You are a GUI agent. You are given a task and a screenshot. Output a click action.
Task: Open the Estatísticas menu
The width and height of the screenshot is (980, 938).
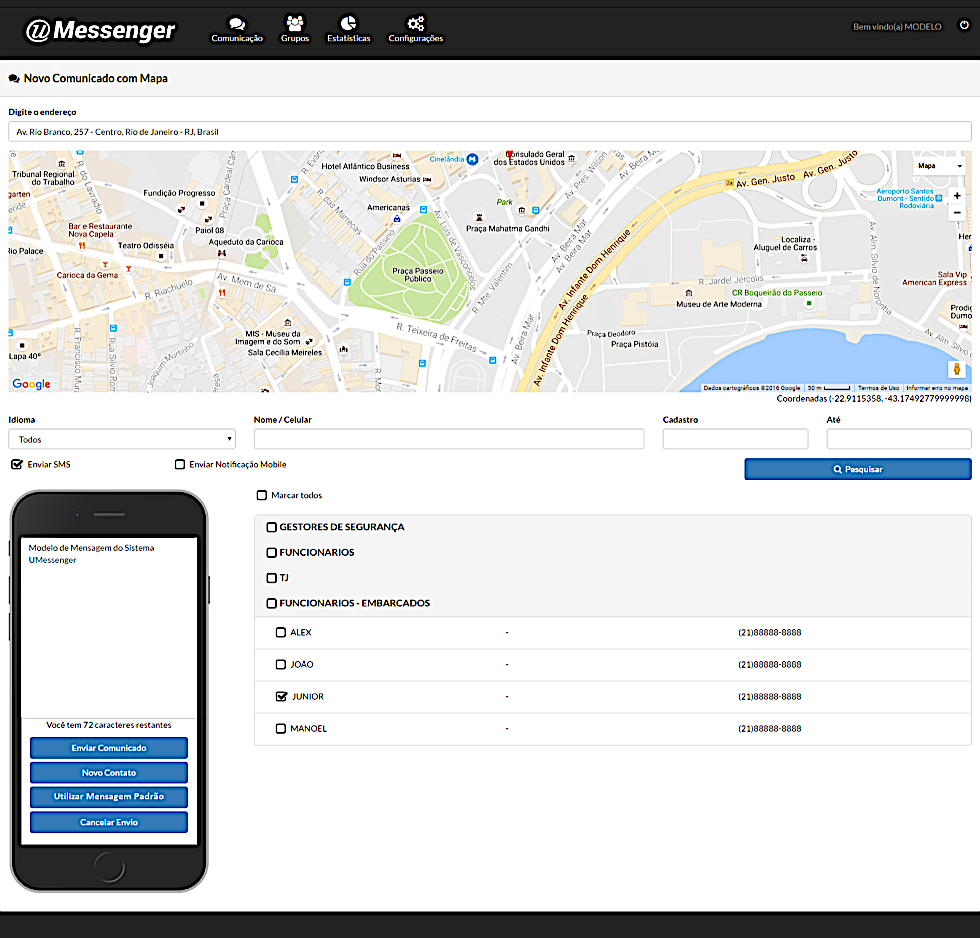pos(349,29)
